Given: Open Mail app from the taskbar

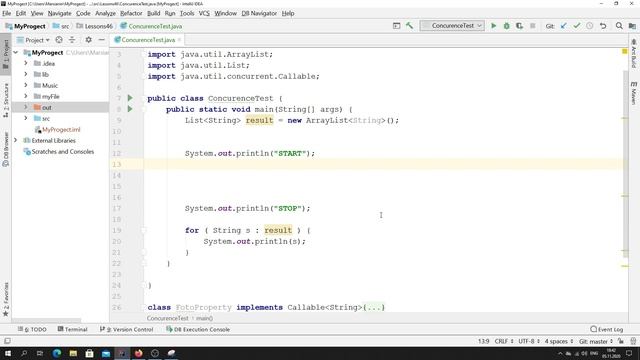Looking at the screenshot, I should (x=106, y=353).
